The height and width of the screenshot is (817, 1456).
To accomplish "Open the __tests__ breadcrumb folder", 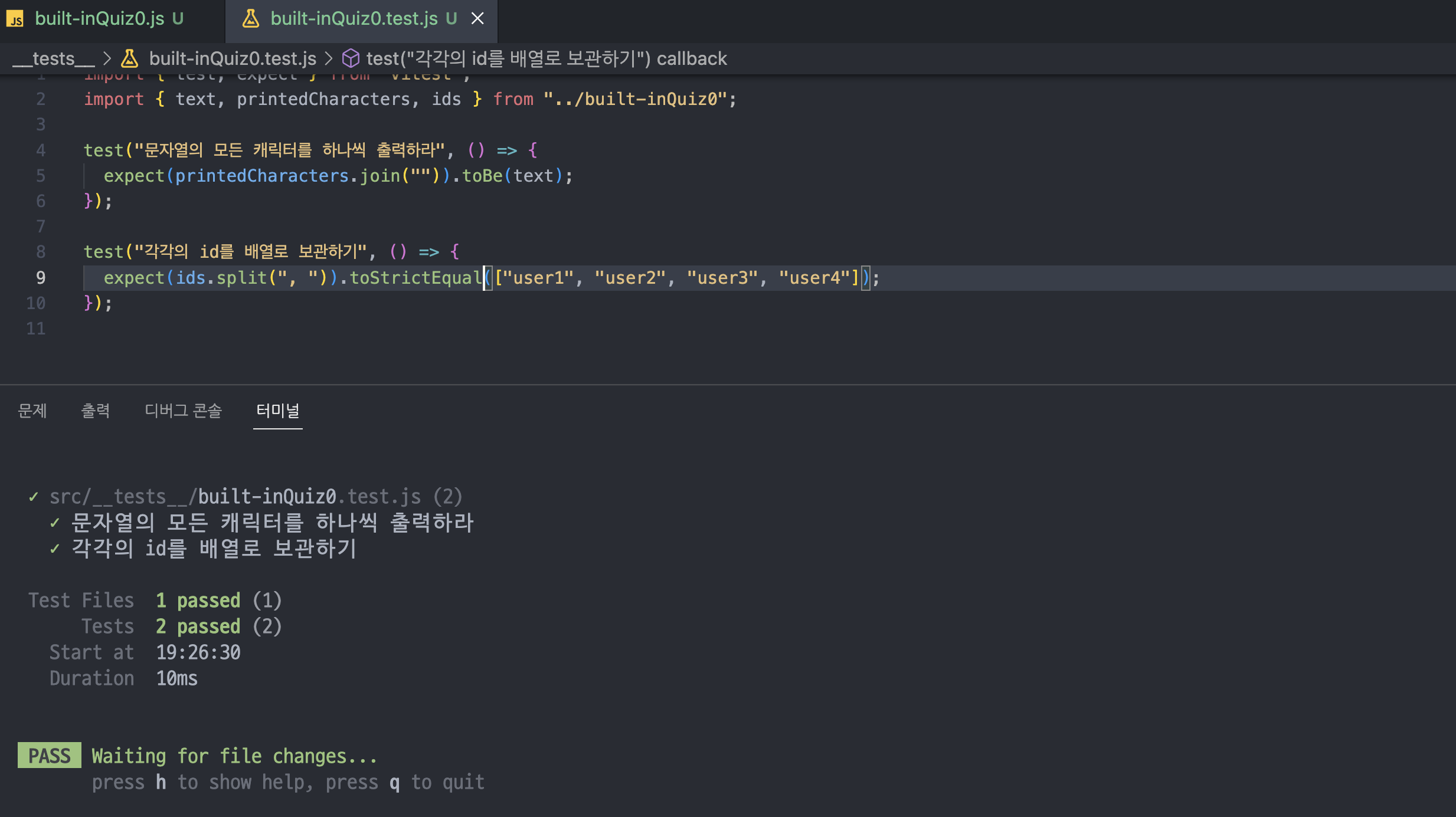I will [x=53, y=58].
